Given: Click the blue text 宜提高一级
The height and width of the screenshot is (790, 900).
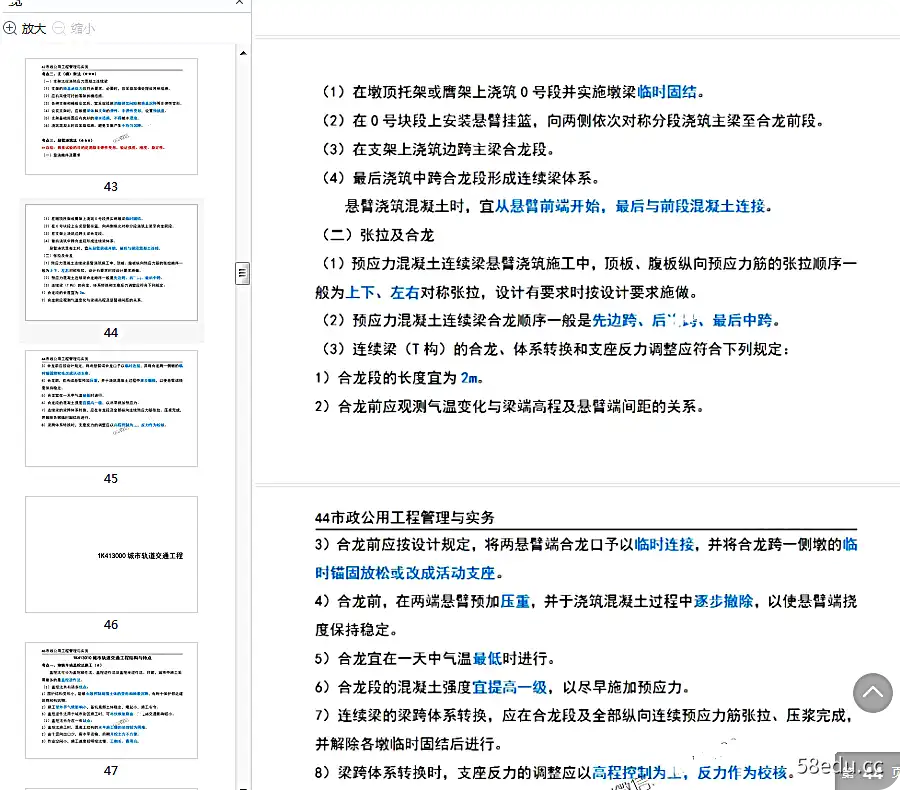Looking at the screenshot, I should (x=510, y=687).
